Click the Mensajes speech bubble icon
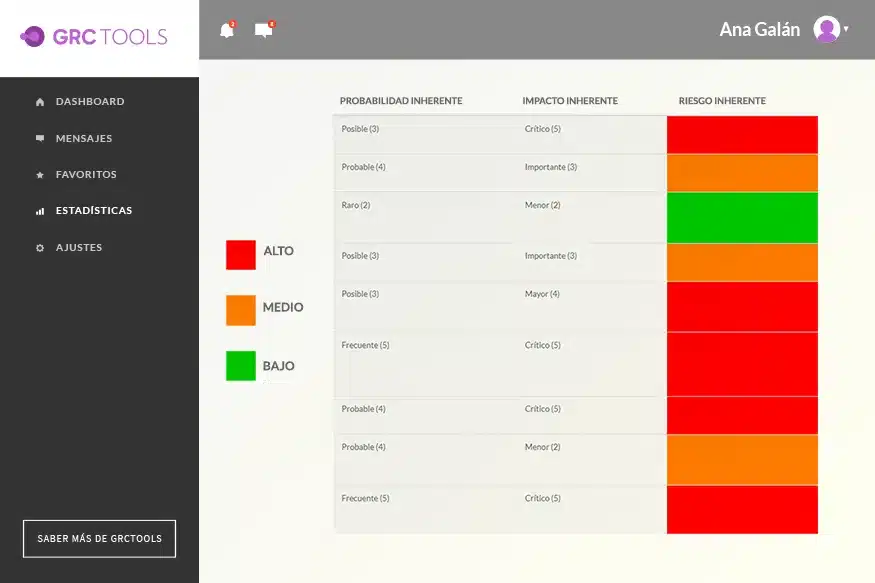 point(39,138)
